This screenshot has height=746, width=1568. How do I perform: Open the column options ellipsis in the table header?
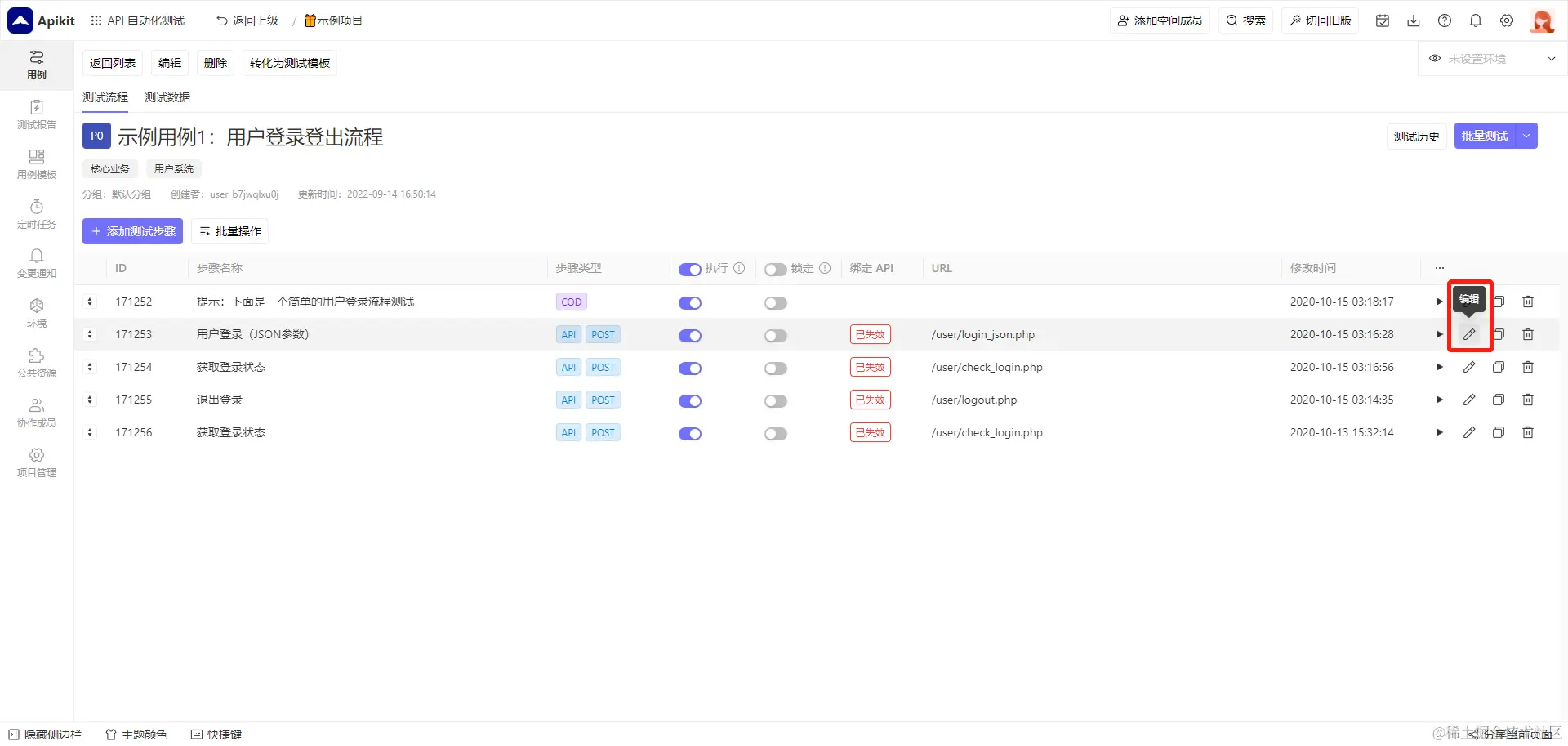click(1440, 268)
